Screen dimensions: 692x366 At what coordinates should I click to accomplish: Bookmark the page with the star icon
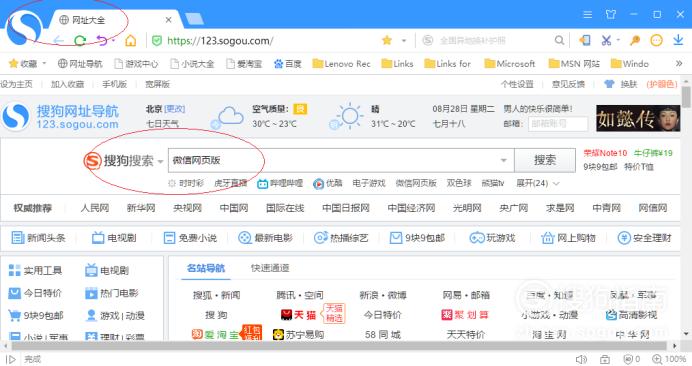[x=387, y=41]
